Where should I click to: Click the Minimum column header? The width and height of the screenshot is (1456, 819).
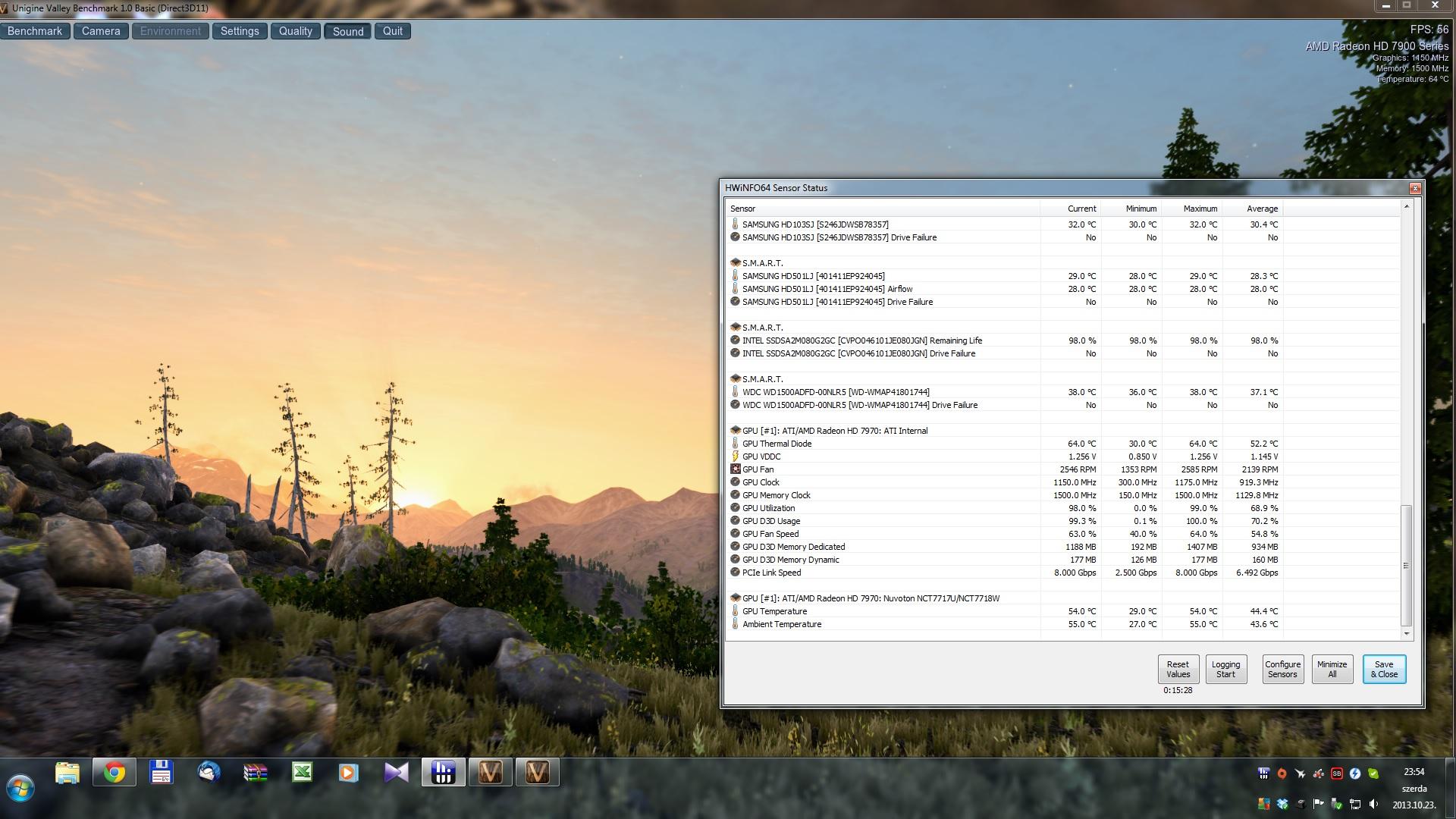[1131, 209]
